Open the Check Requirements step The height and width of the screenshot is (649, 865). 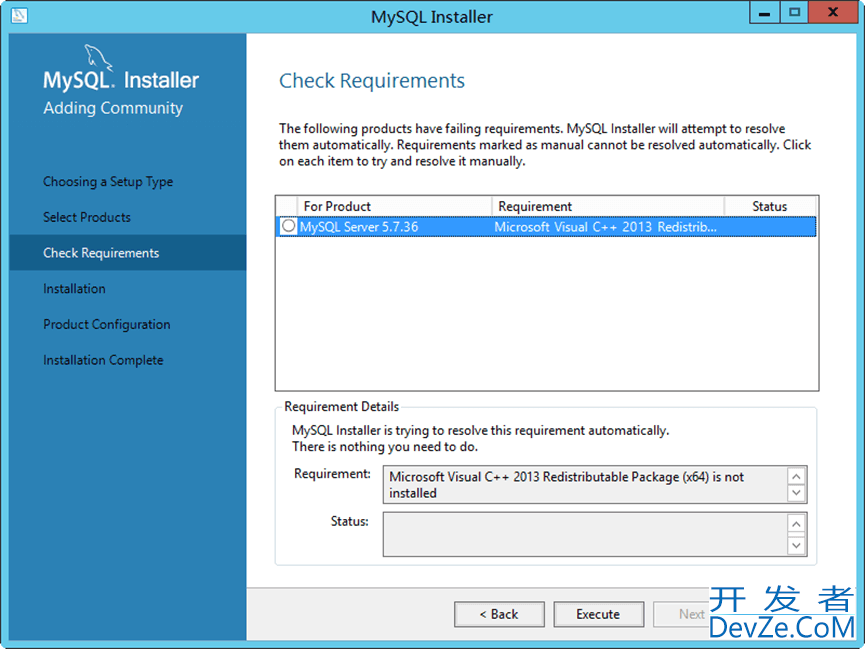click(128, 253)
